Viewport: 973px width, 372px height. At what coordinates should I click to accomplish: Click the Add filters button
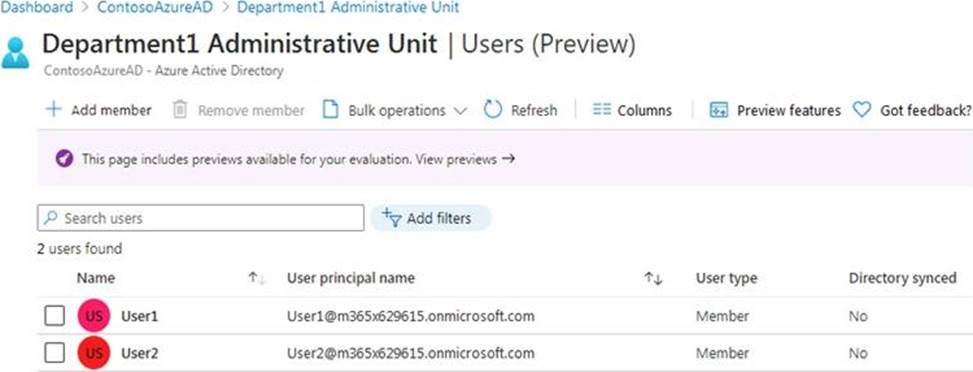tap(431, 218)
